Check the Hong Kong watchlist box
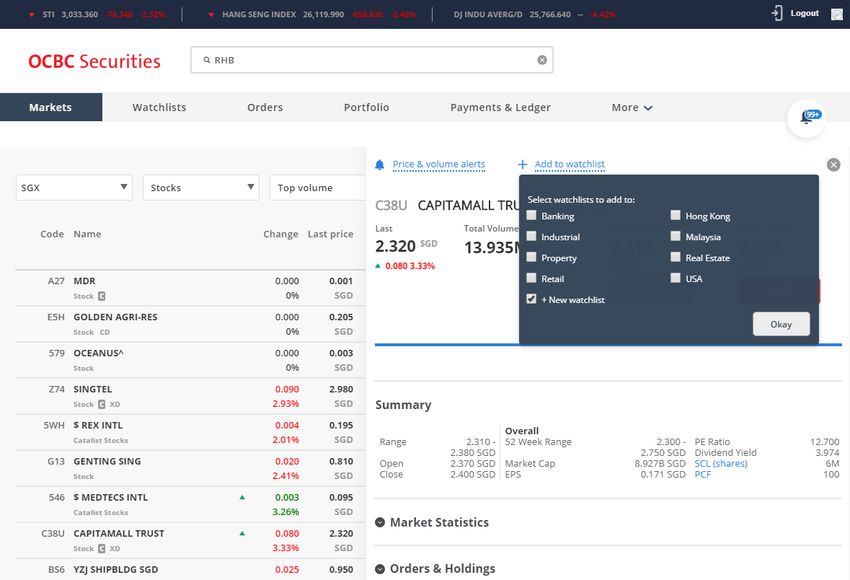The width and height of the screenshot is (850, 580). 675,215
